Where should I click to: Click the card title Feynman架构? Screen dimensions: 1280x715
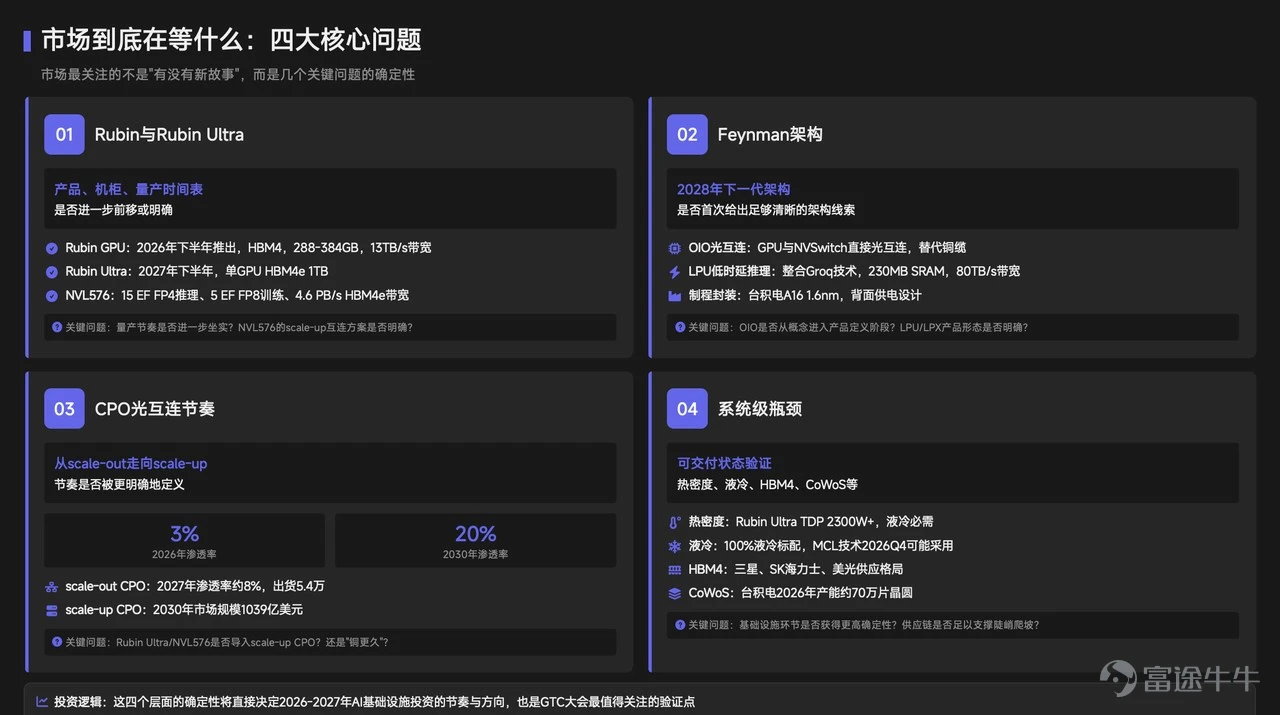pos(770,134)
